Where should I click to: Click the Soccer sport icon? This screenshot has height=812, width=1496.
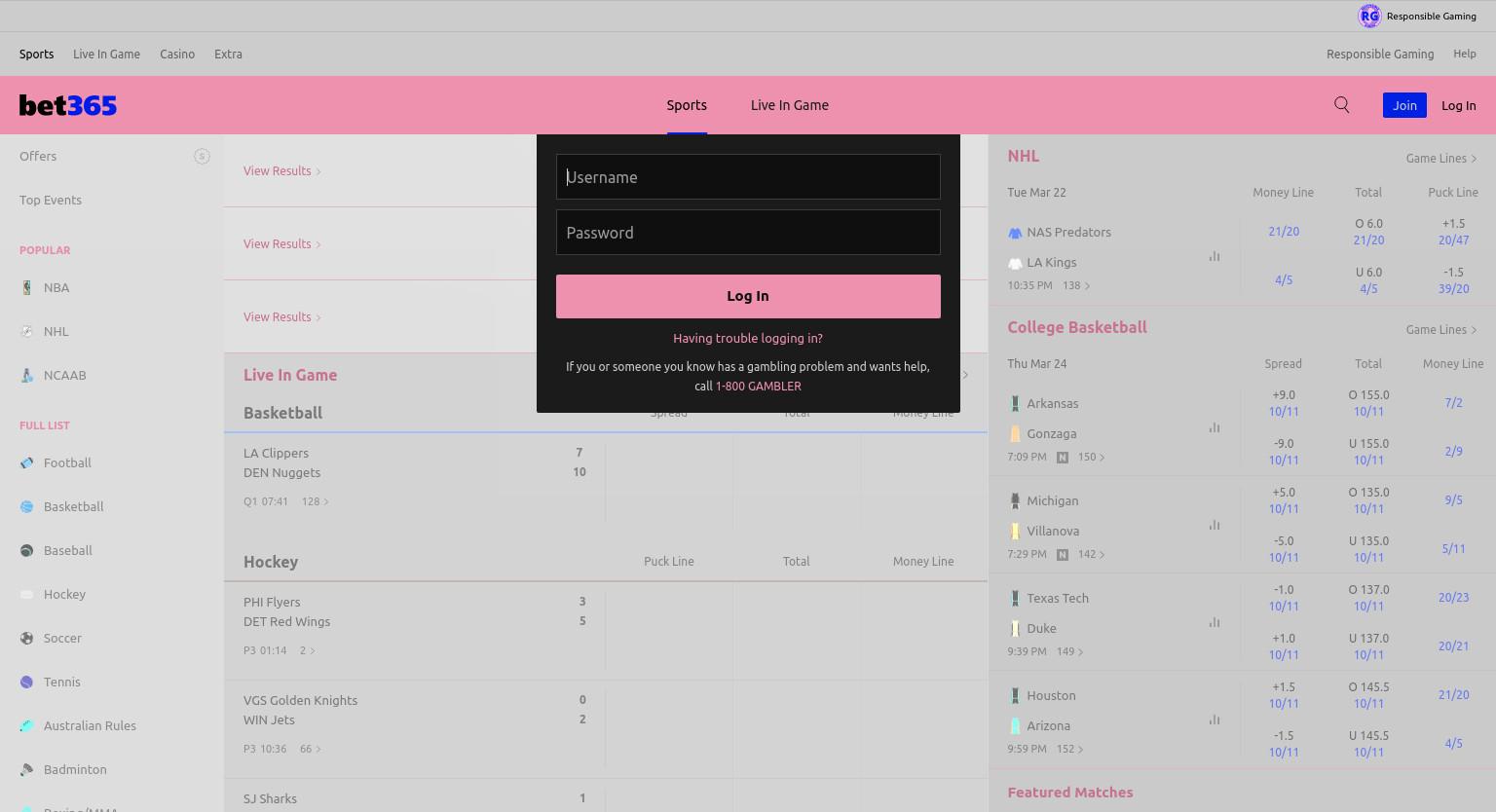point(26,638)
